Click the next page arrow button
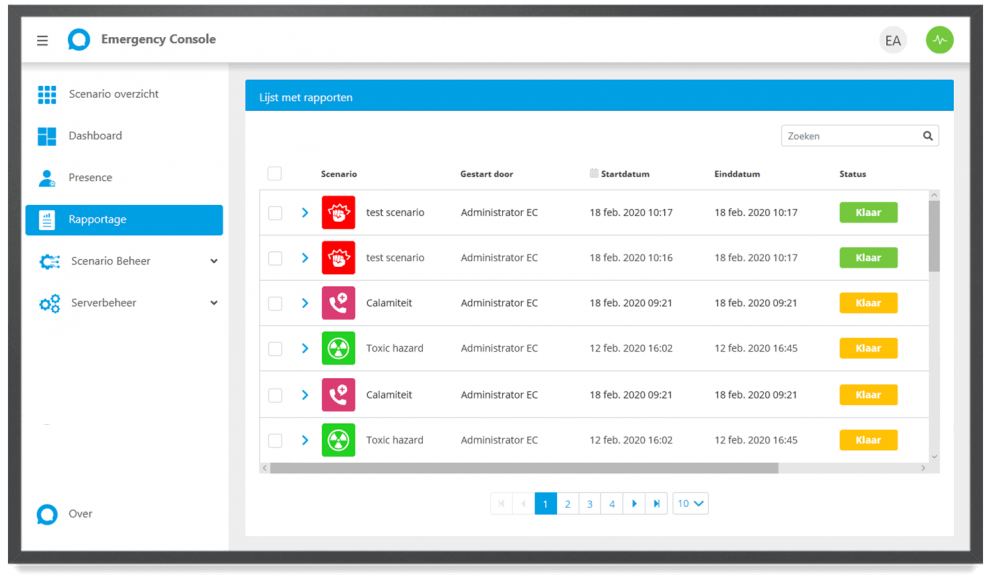The image size is (991, 581). pos(634,503)
